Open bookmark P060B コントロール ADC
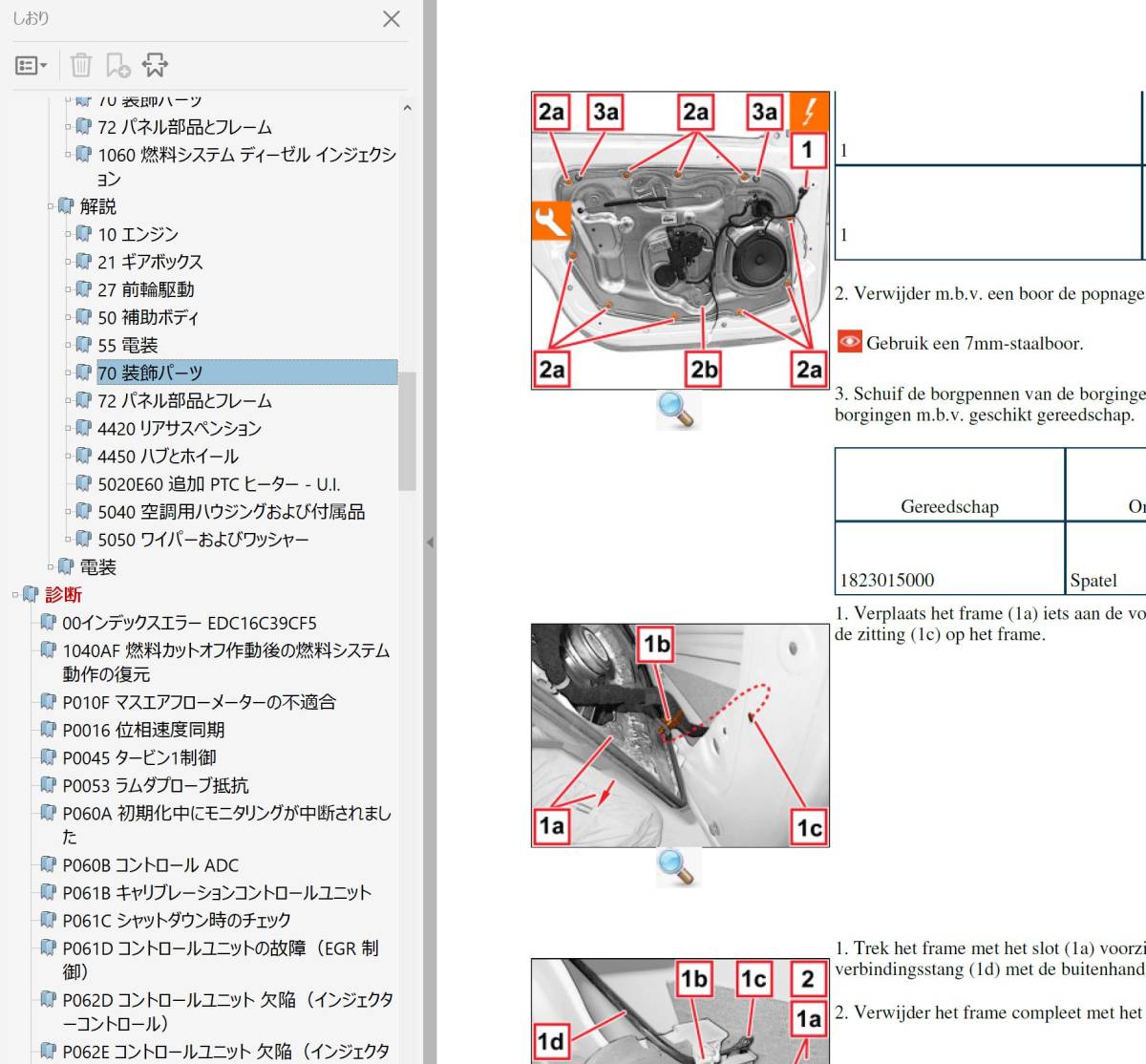The image size is (1146, 1064). click(150, 865)
